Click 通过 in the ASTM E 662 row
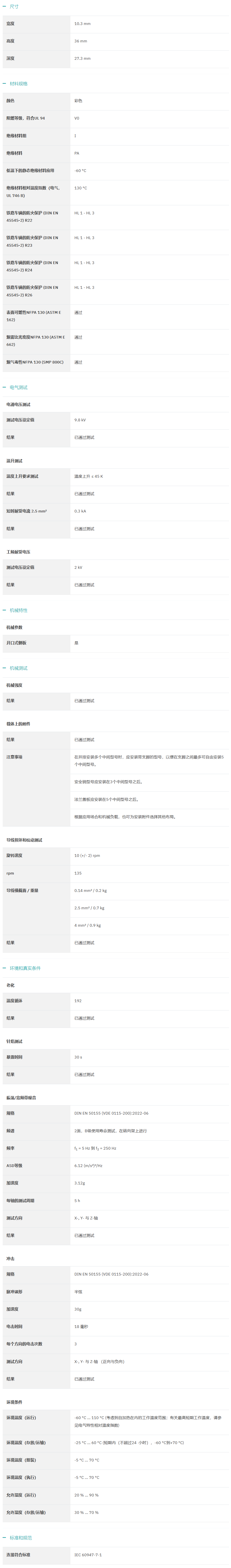This screenshot has width=231, height=1568. [78, 337]
